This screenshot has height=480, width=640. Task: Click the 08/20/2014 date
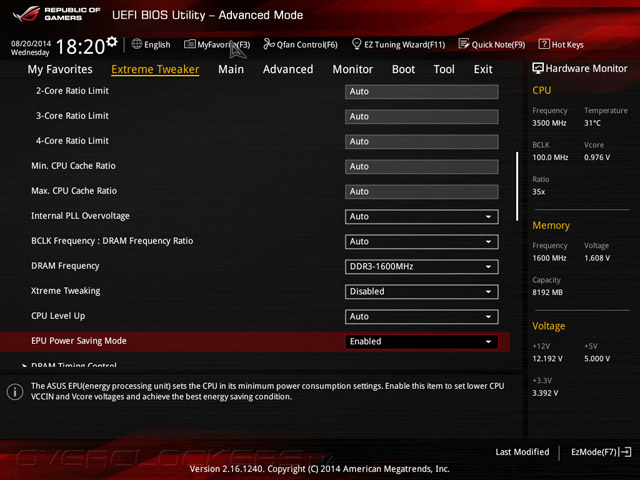[x=31, y=43]
